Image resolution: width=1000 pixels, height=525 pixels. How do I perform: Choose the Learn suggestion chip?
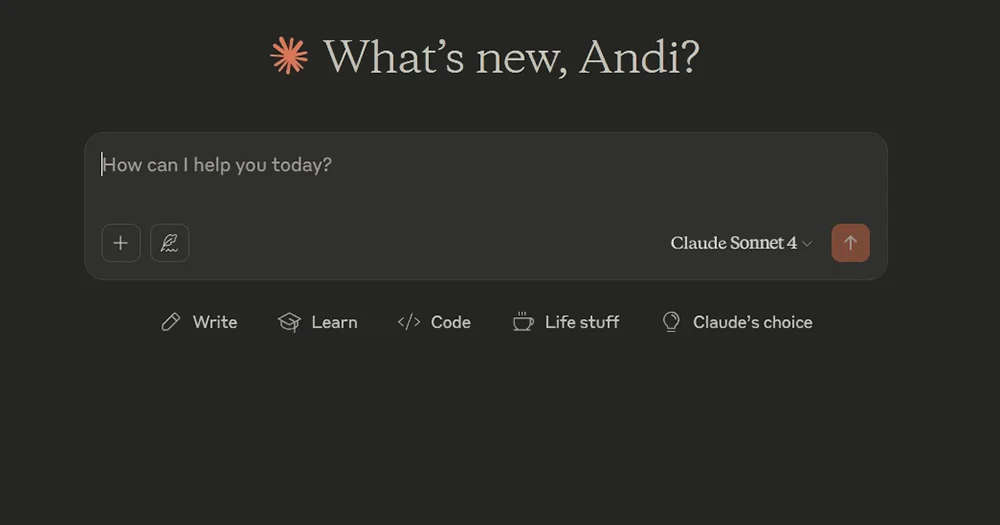[334, 322]
